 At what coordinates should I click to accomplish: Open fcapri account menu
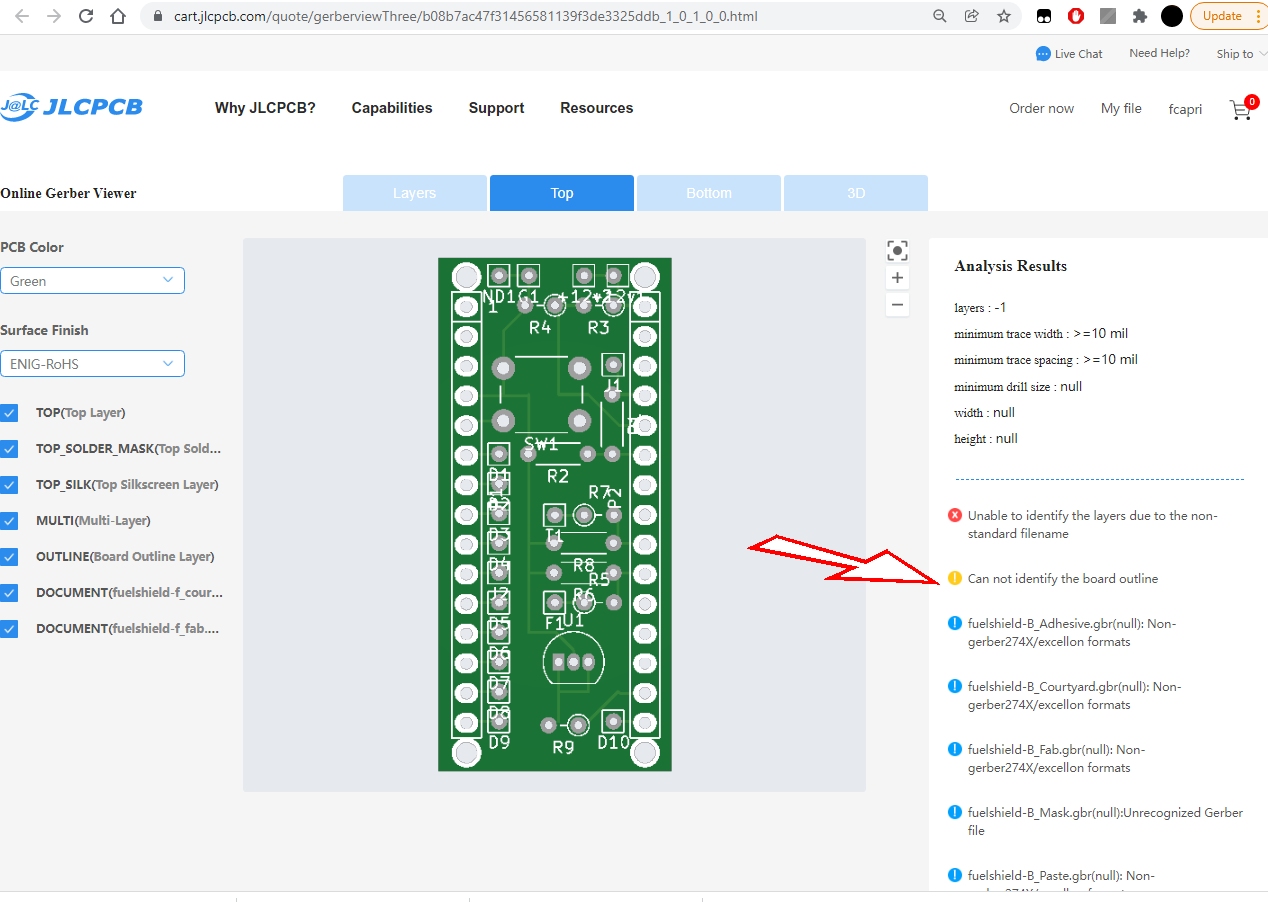coord(1185,109)
